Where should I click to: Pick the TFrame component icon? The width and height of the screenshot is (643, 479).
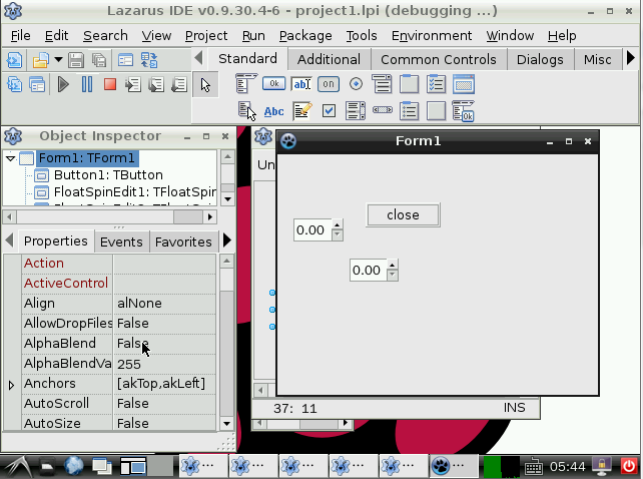click(463, 84)
